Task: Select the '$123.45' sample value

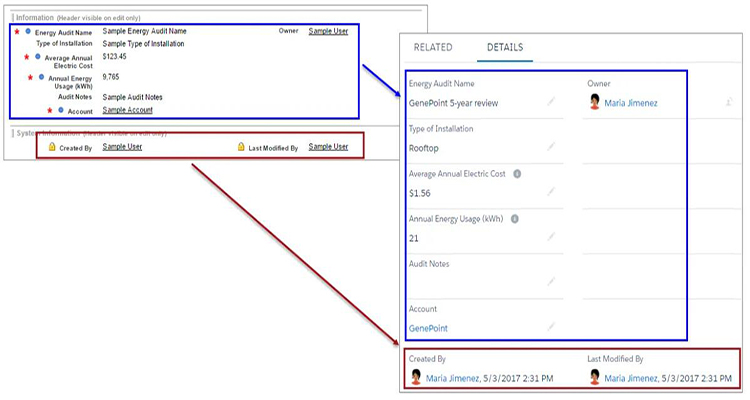Action: click(114, 56)
